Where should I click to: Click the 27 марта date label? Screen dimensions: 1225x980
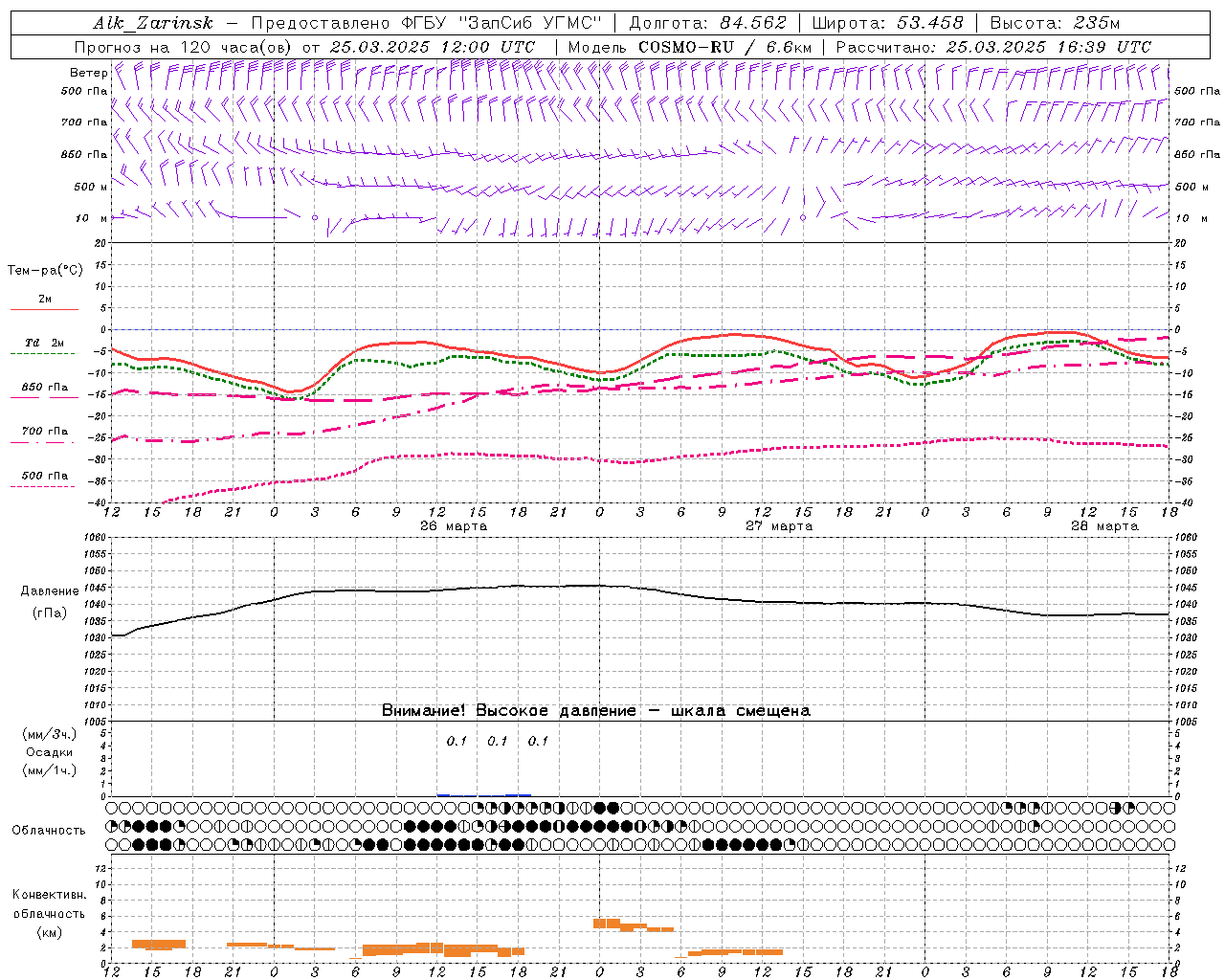click(x=779, y=526)
